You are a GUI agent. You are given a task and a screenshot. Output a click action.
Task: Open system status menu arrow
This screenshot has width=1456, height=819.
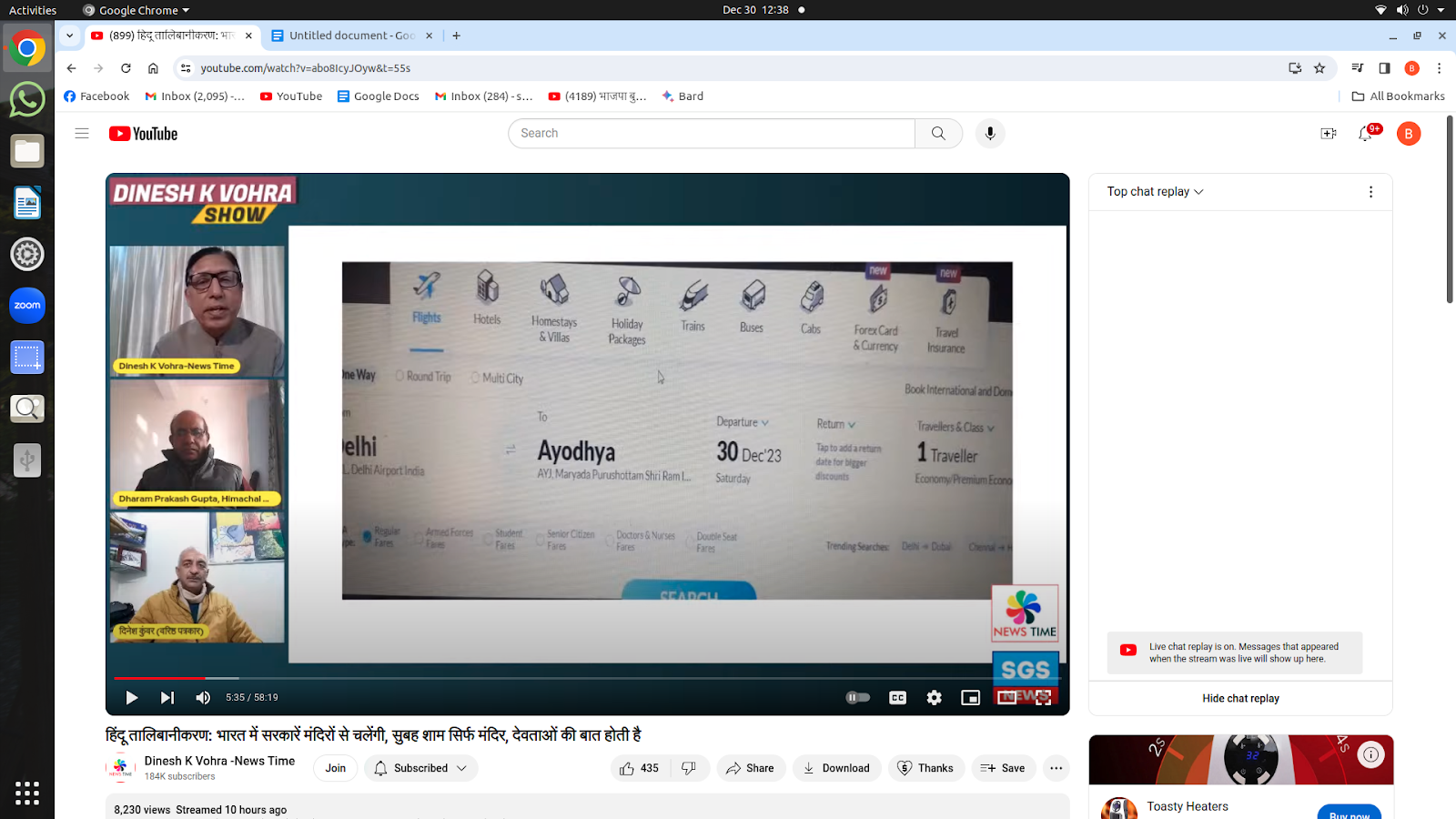pyautogui.click(x=1441, y=10)
